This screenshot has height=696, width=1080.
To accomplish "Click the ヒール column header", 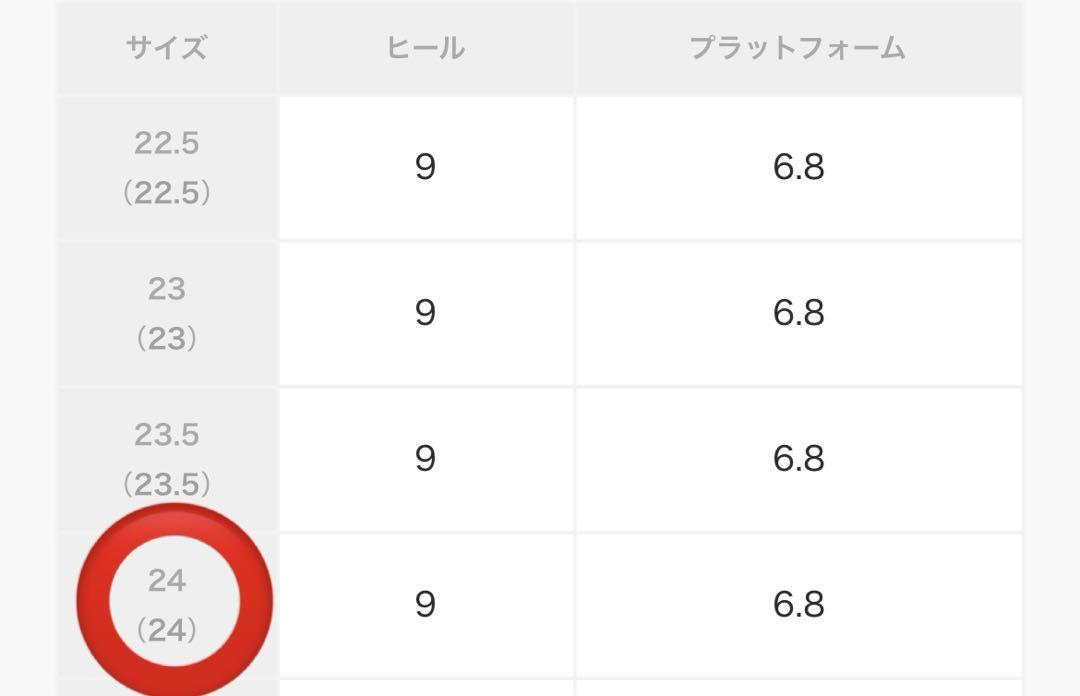I will pos(426,48).
